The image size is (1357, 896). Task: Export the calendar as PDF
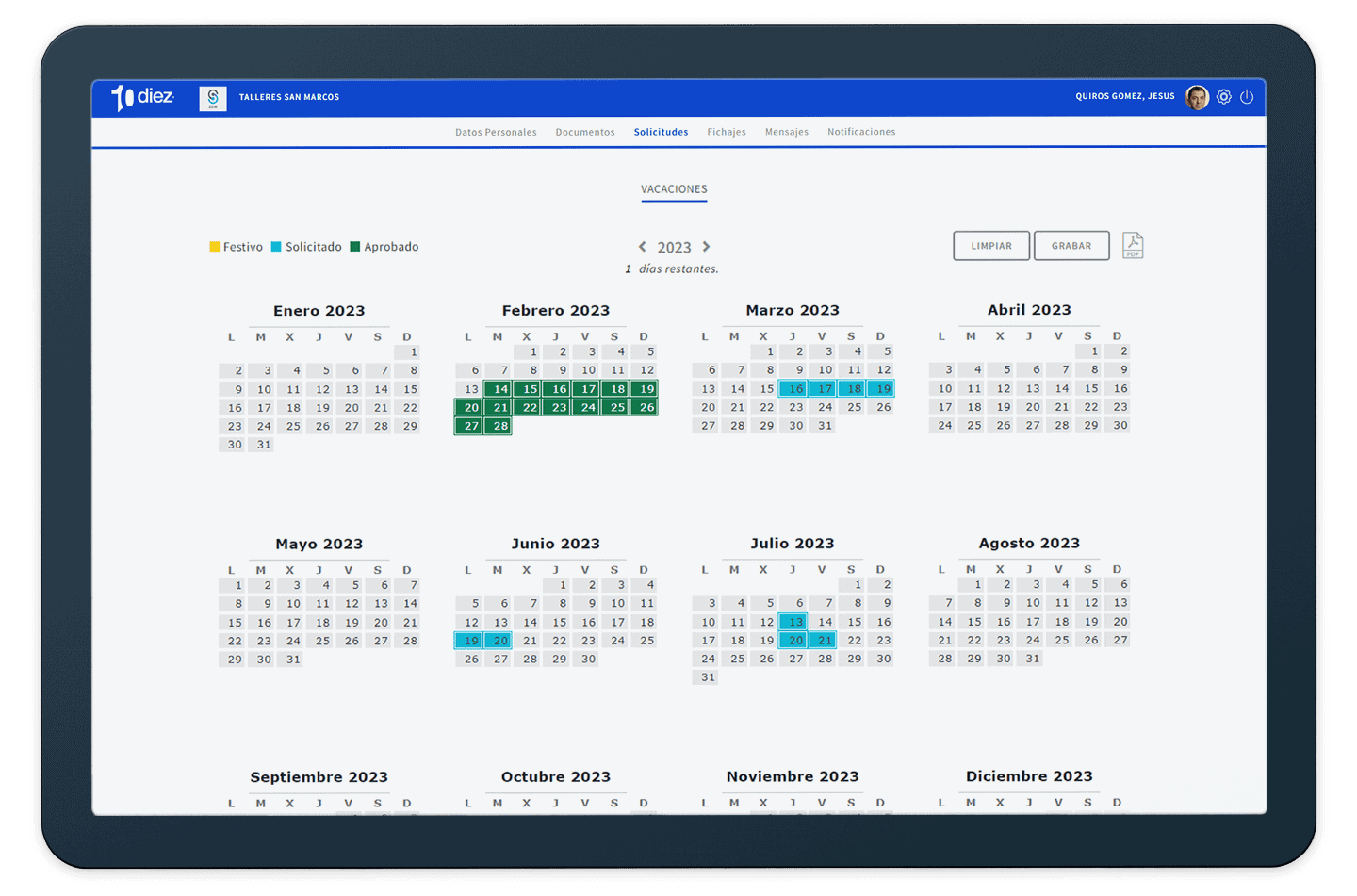(x=1133, y=246)
